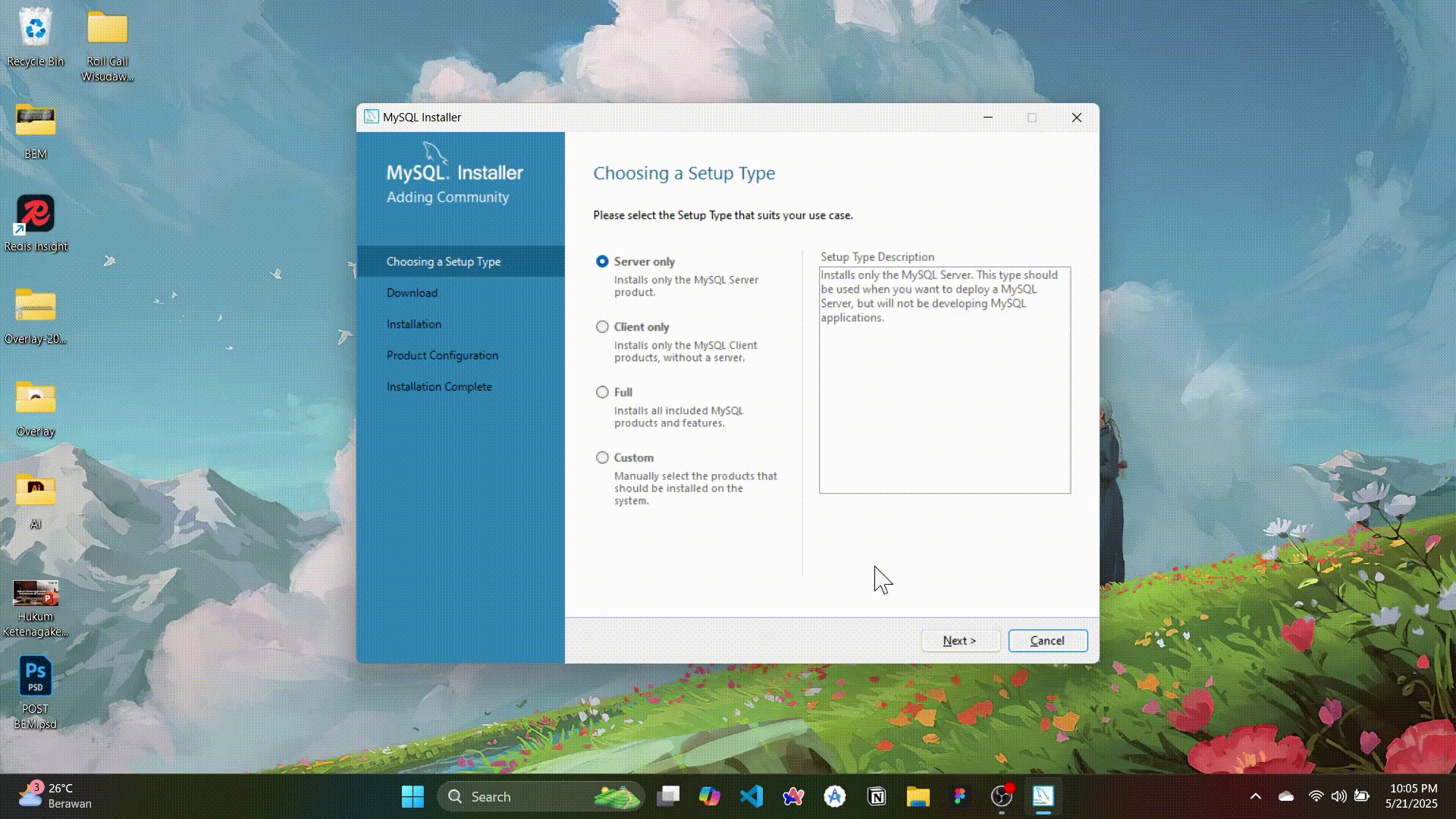Select the BEM folder on desktop
The image size is (1456, 819).
point(36,130)
